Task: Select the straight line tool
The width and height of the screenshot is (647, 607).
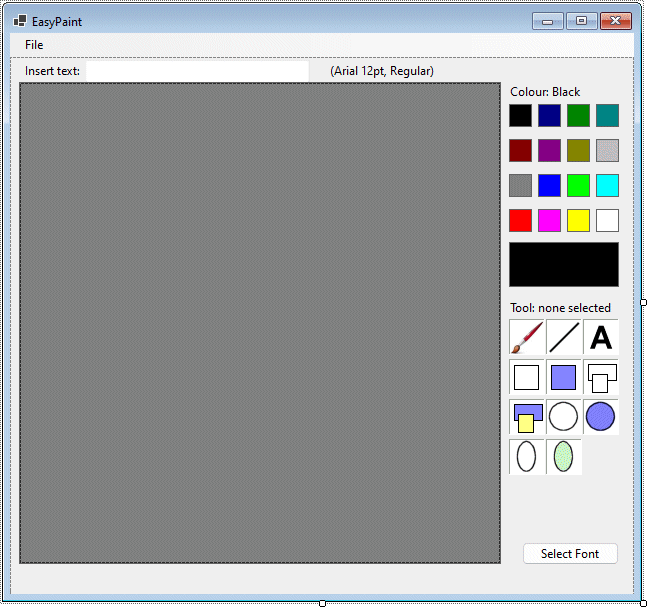Action: coord(564,338)
